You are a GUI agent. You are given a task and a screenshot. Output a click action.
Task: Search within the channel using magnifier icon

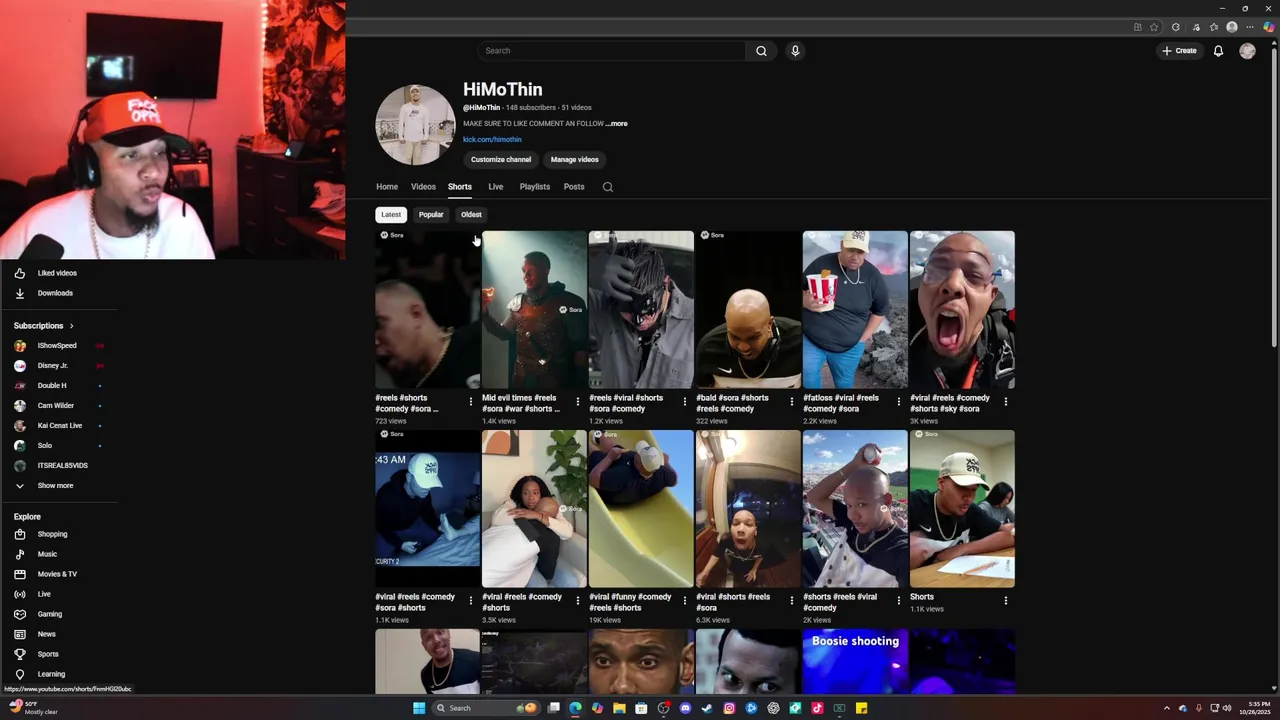coord(607,187)
